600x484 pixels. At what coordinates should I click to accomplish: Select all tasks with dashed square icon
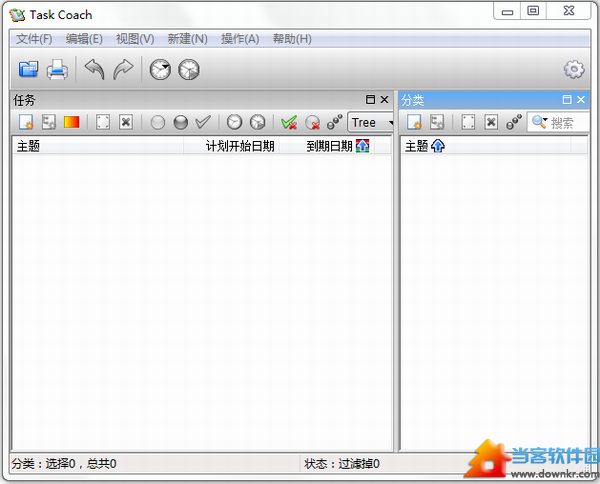coord(103,122)
